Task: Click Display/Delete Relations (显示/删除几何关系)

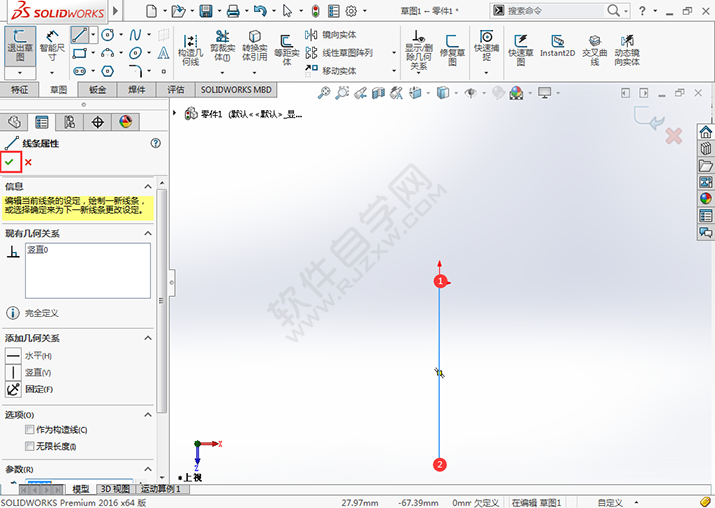Action: (419, 49)
